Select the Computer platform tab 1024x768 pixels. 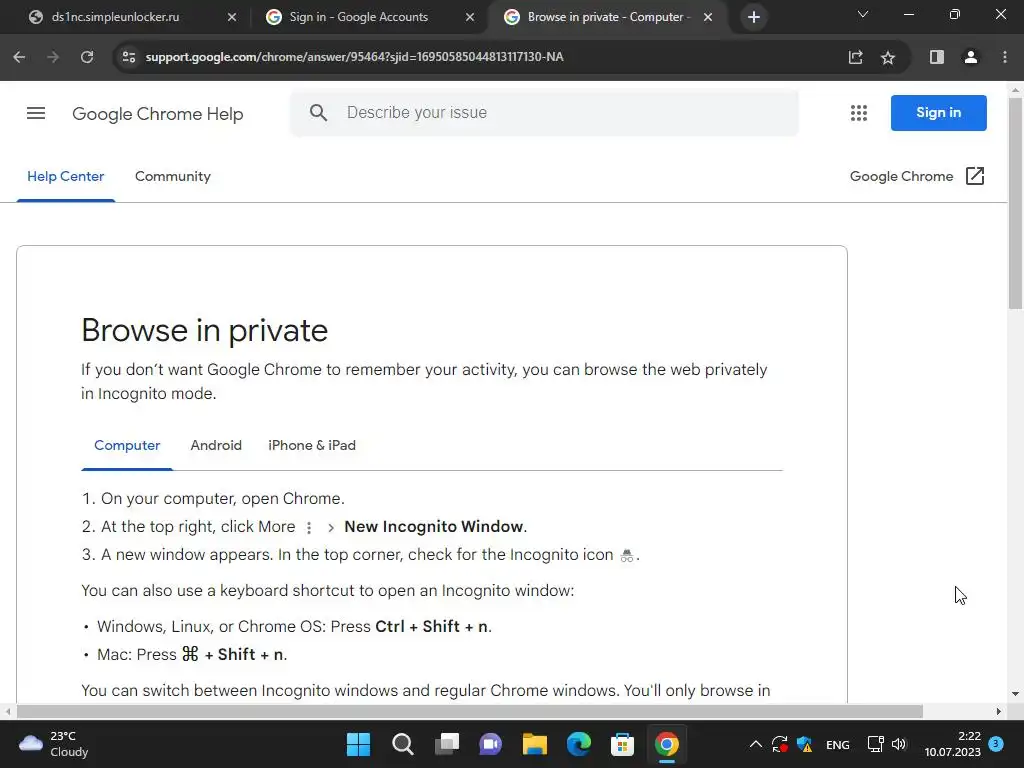(127, 445)
